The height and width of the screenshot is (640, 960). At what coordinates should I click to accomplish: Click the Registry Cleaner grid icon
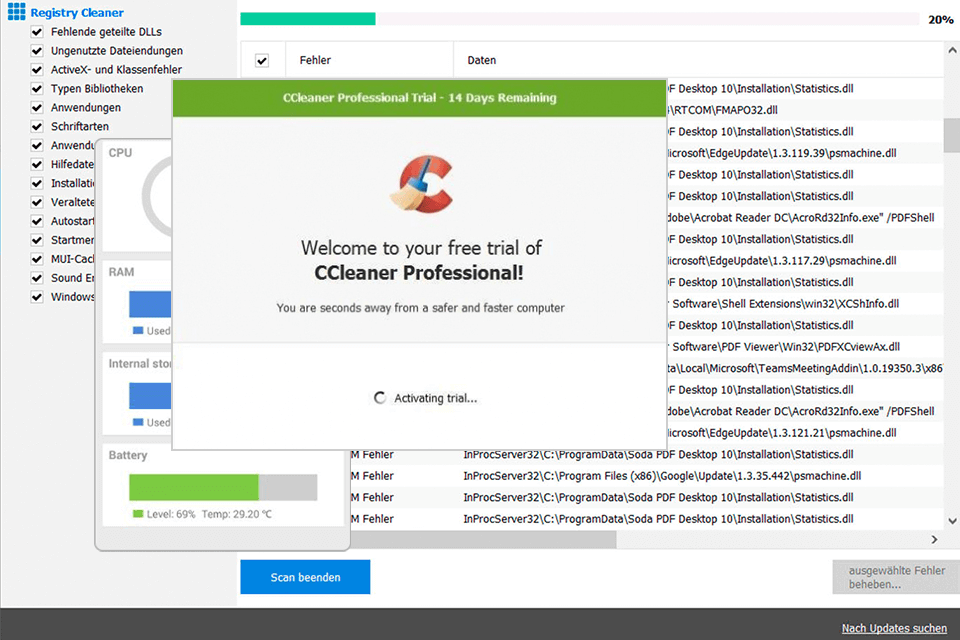click(x=17, y=13)
